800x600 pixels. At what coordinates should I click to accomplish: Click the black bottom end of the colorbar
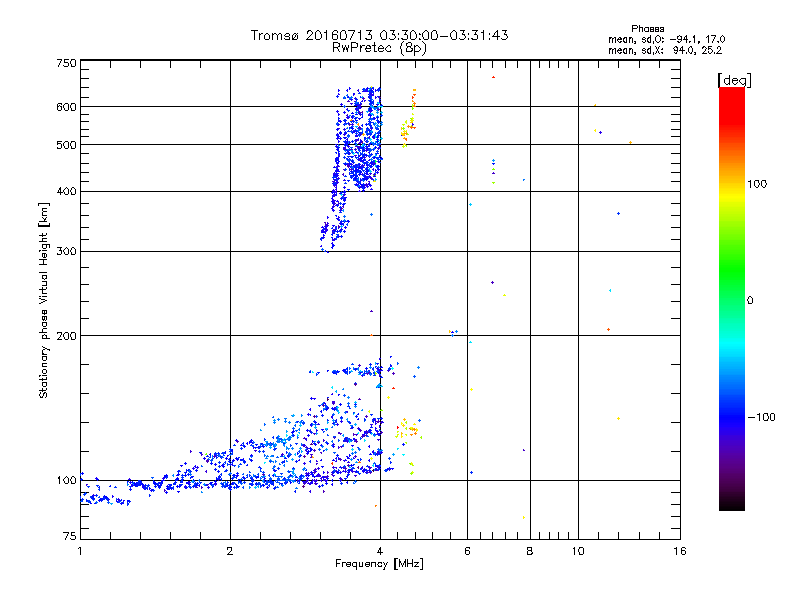coord(732,503)
